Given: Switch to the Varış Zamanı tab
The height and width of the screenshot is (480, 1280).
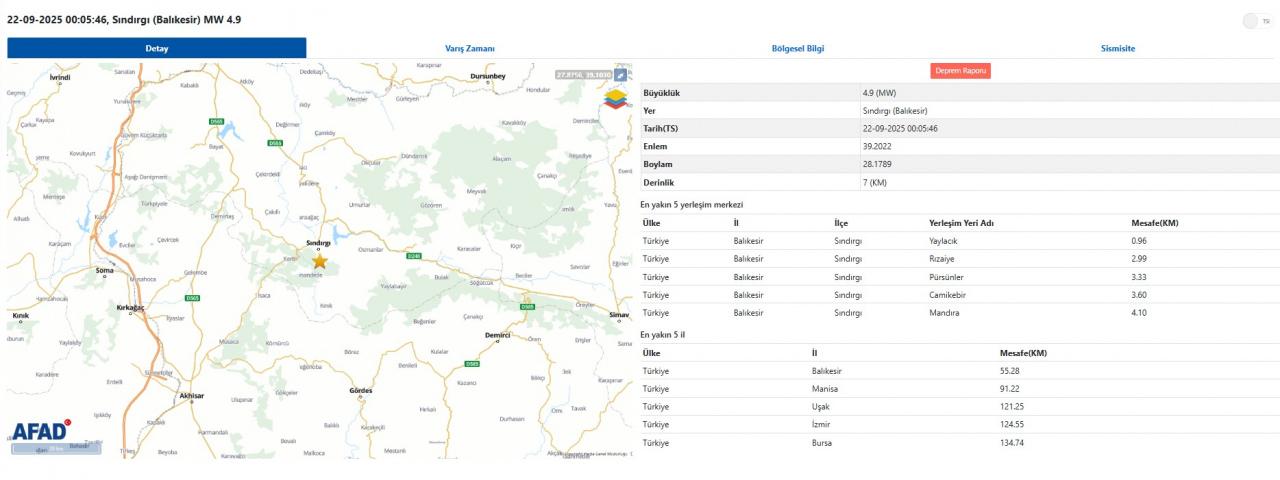Looking at the screenshot, I should (x=469, y=48).
